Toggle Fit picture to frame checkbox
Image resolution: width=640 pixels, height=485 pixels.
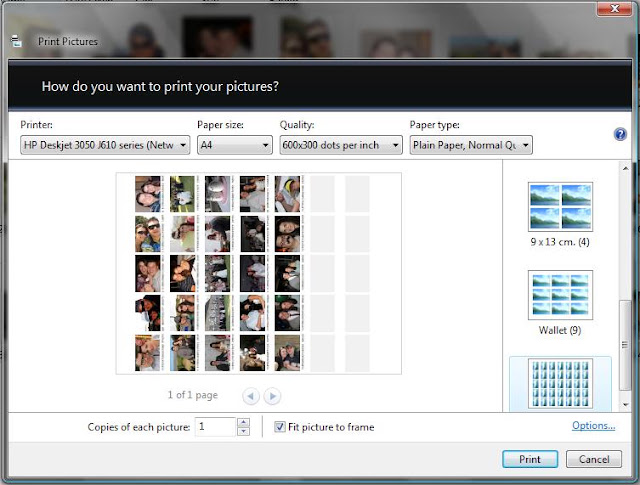point(280,427)
